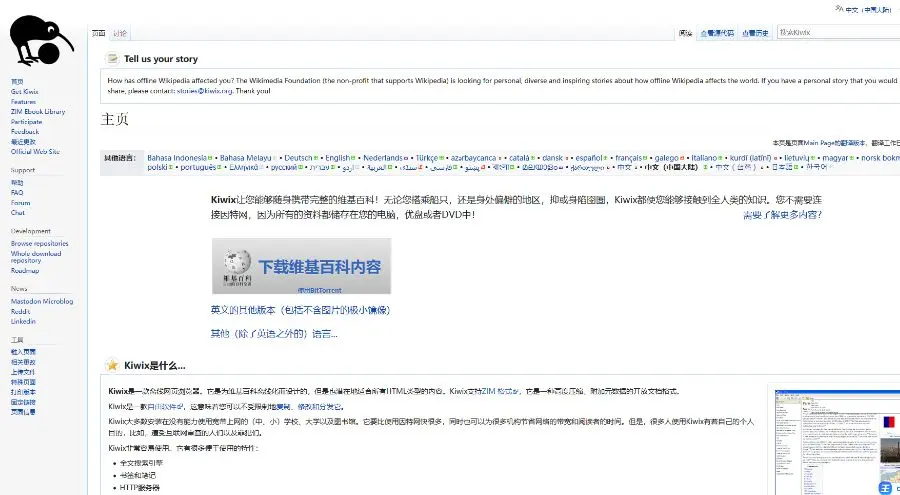Click the blue floating badge at bottom right

coord(886,487)
